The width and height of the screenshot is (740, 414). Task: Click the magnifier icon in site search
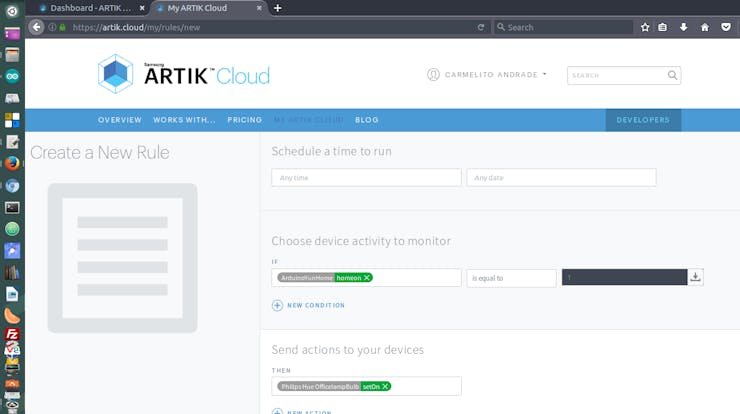[673, 75]
